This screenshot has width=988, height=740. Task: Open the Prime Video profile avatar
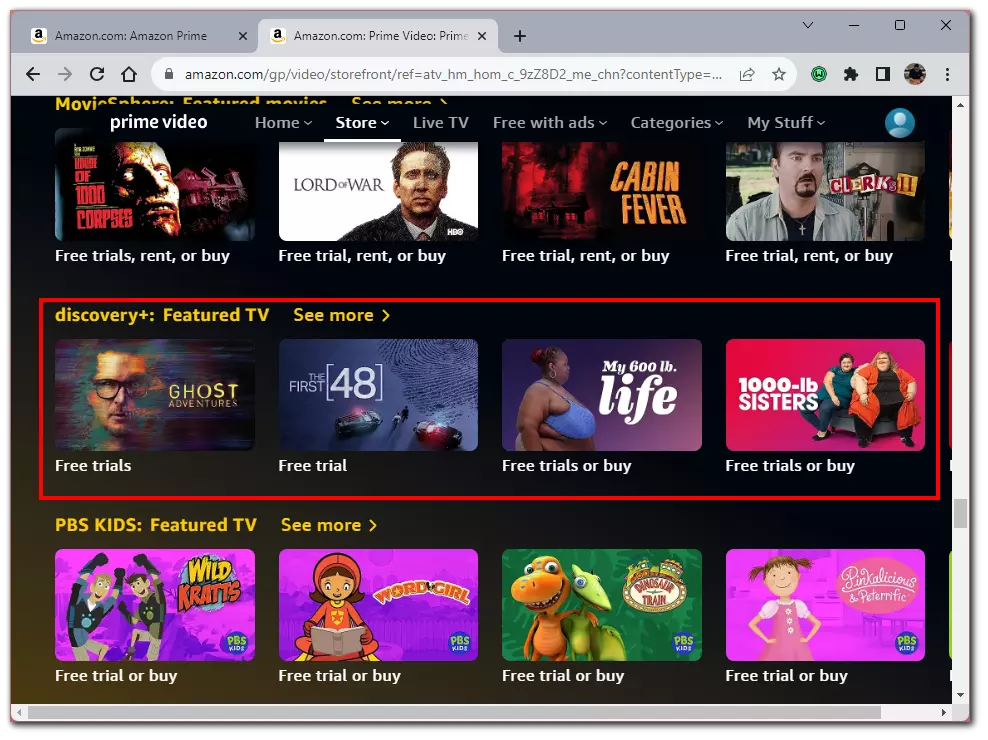coord(900,123)
